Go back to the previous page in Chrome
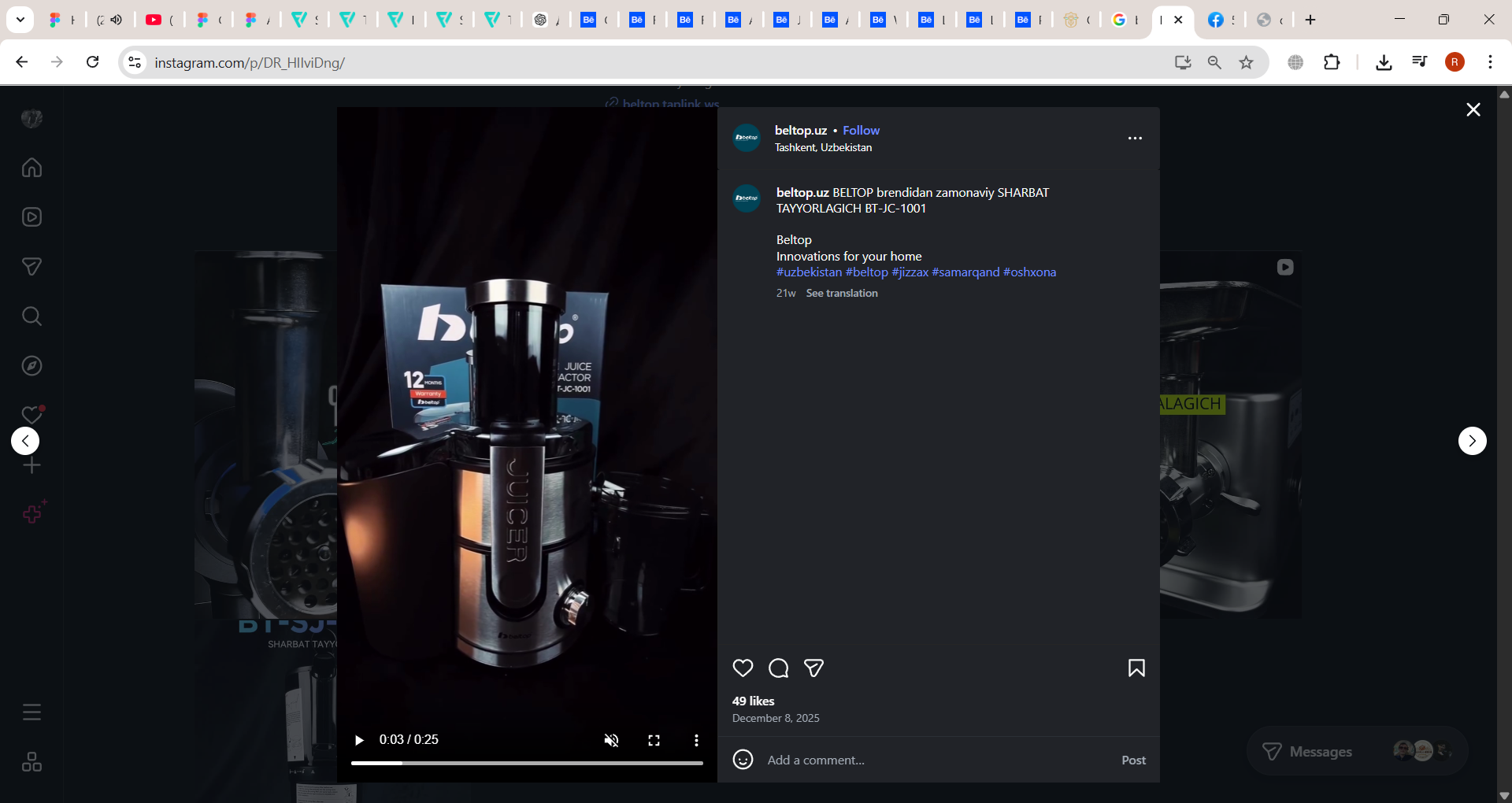The width and height of the screenshot is (1512, 803). click(22, 62)
